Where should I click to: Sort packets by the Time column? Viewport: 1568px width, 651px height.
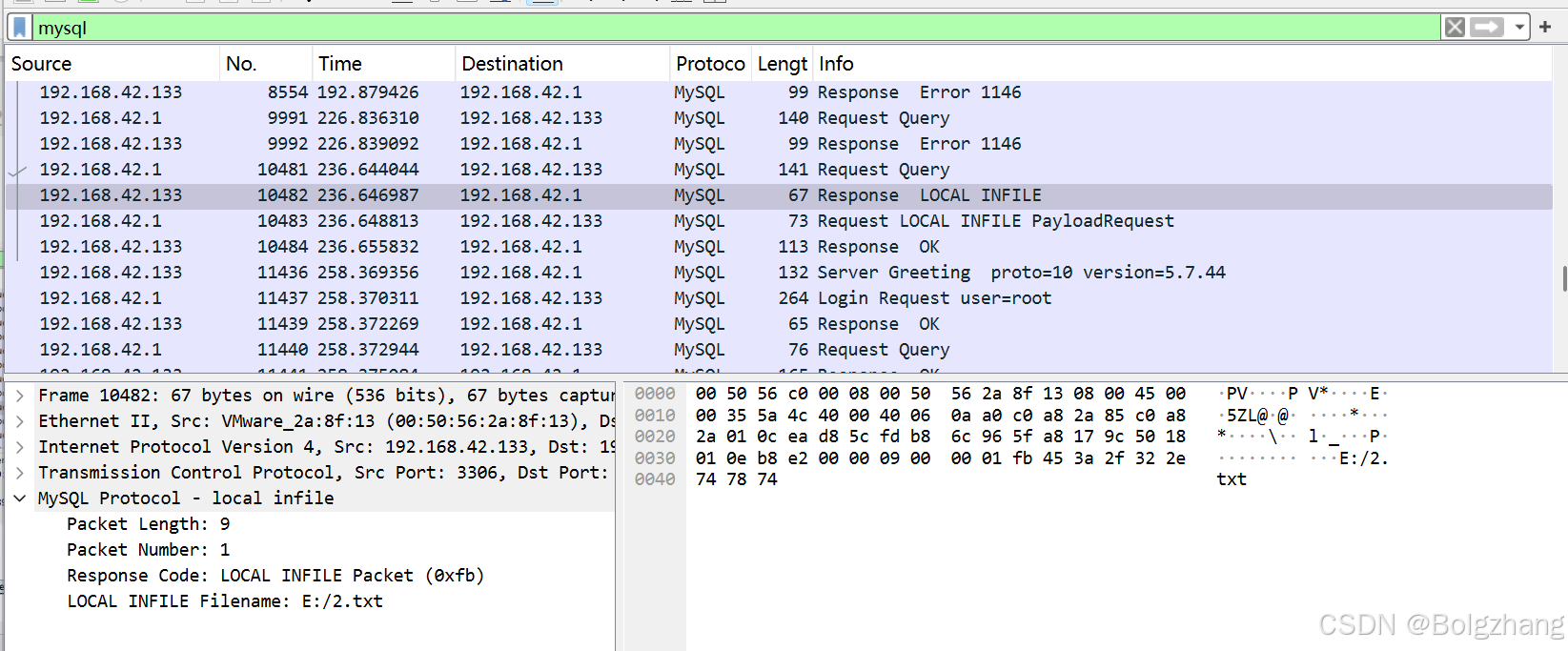coord(383,64)
